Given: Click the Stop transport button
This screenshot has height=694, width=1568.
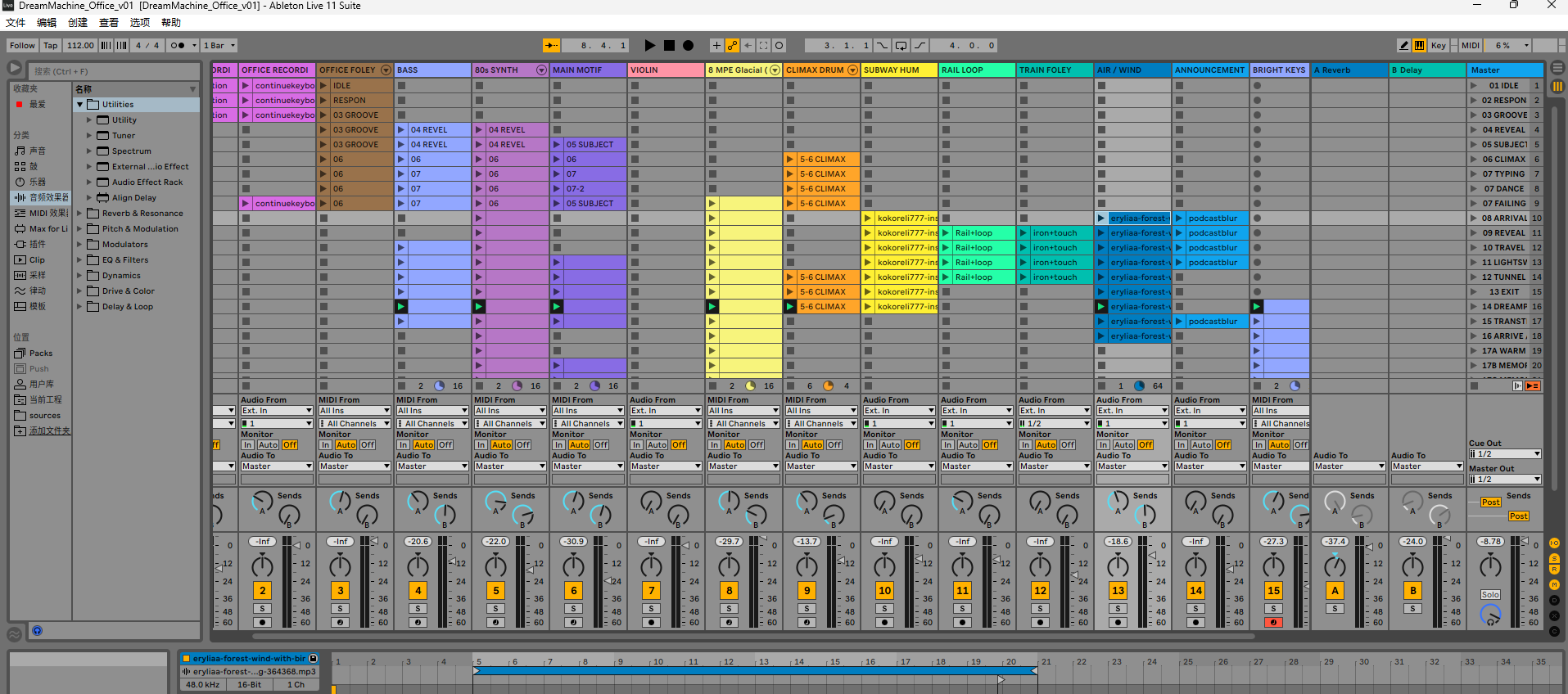Looking at the screenshot, I should [669, 46].
